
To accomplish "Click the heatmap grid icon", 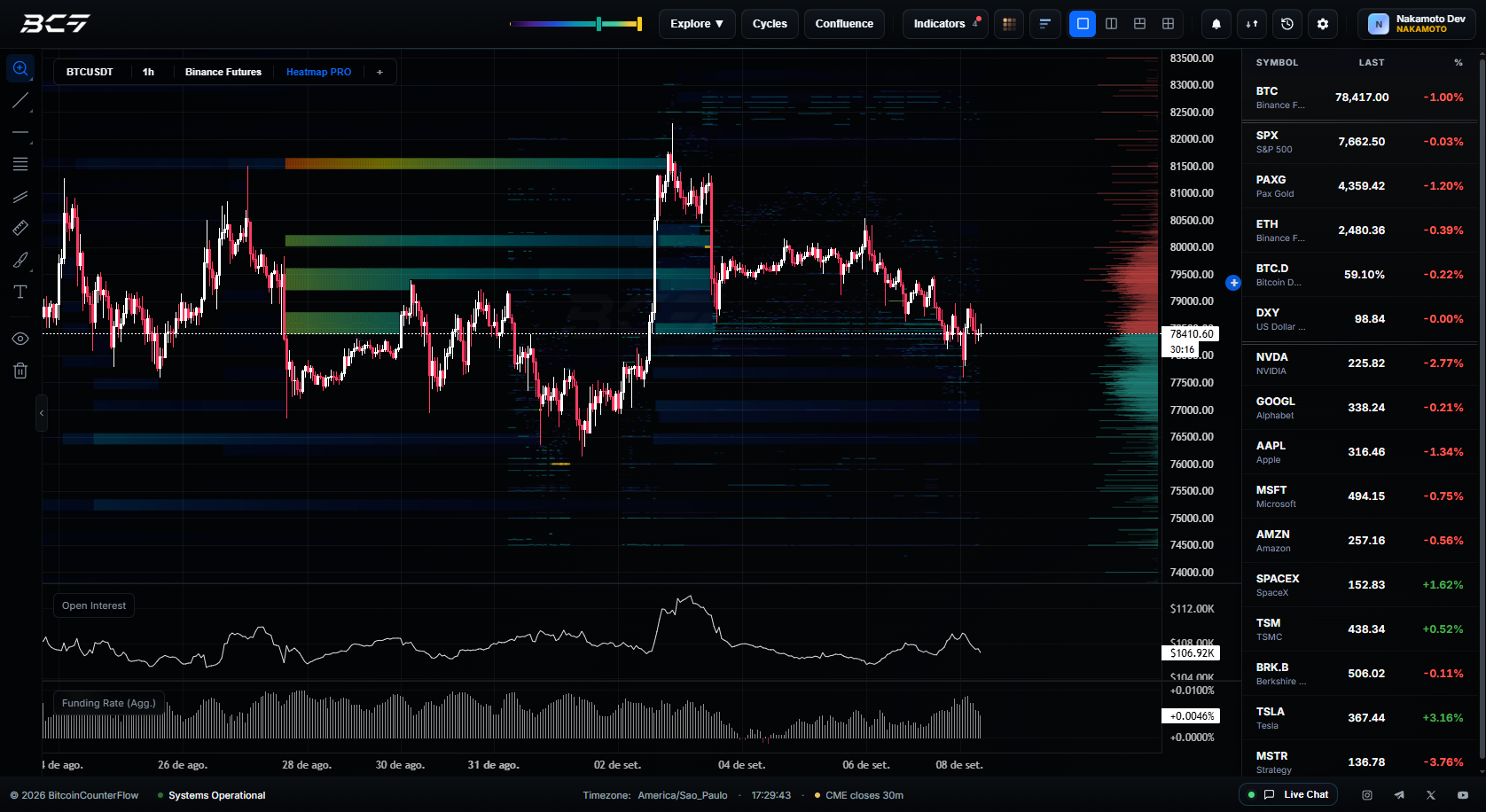I will click(1009, 24).
